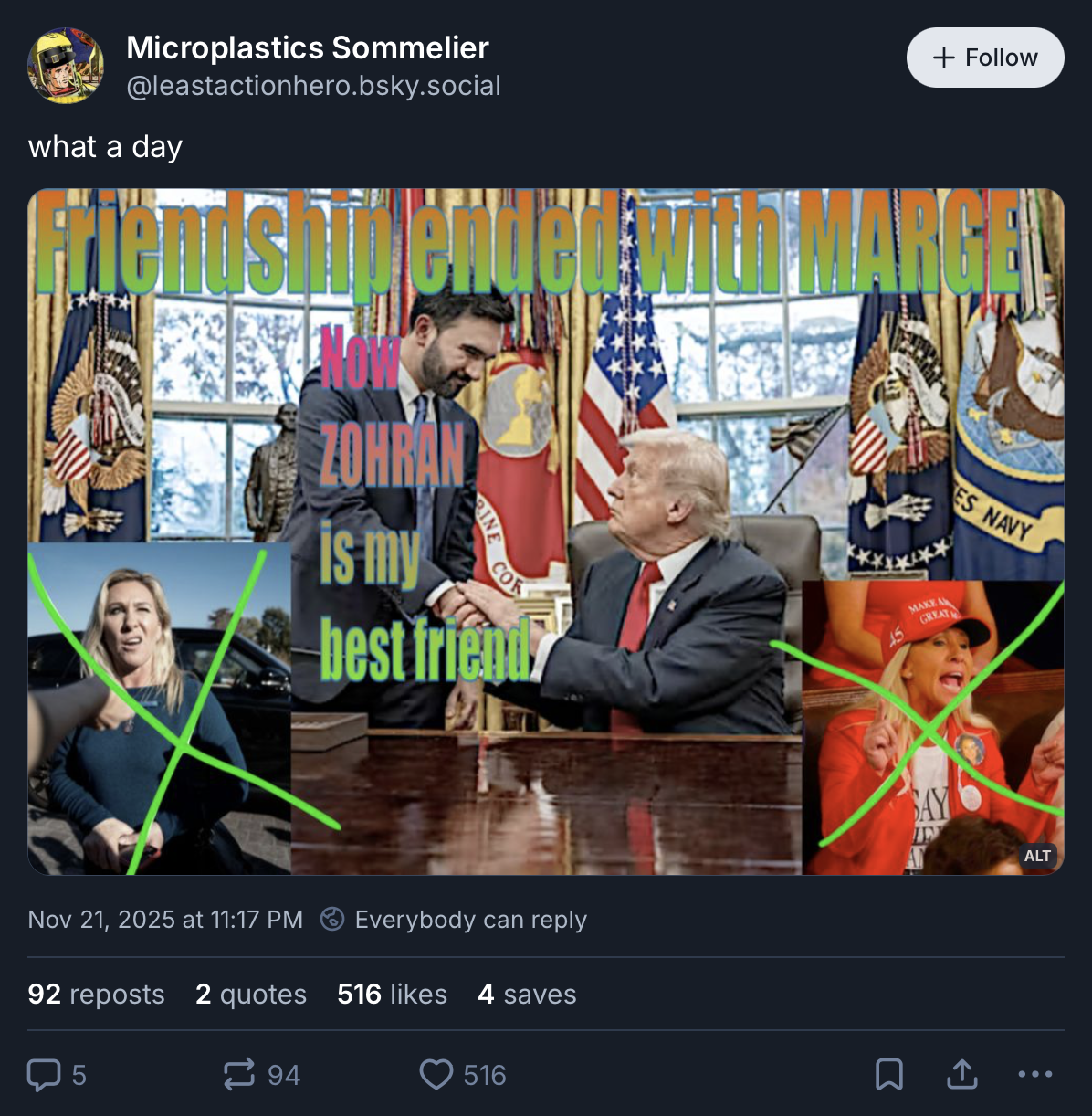Open the three-dot more options menu

click(1035, 1075)
